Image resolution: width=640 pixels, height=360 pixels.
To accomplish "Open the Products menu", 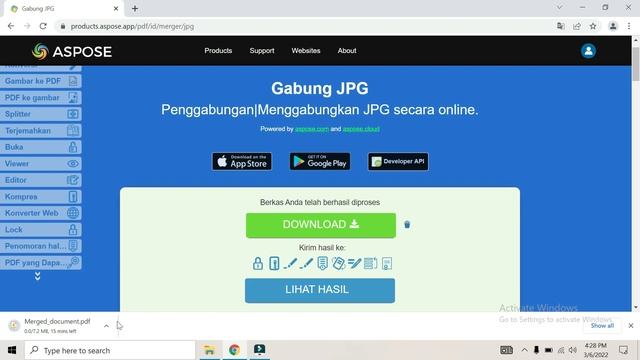I will (x=218, y=51).
